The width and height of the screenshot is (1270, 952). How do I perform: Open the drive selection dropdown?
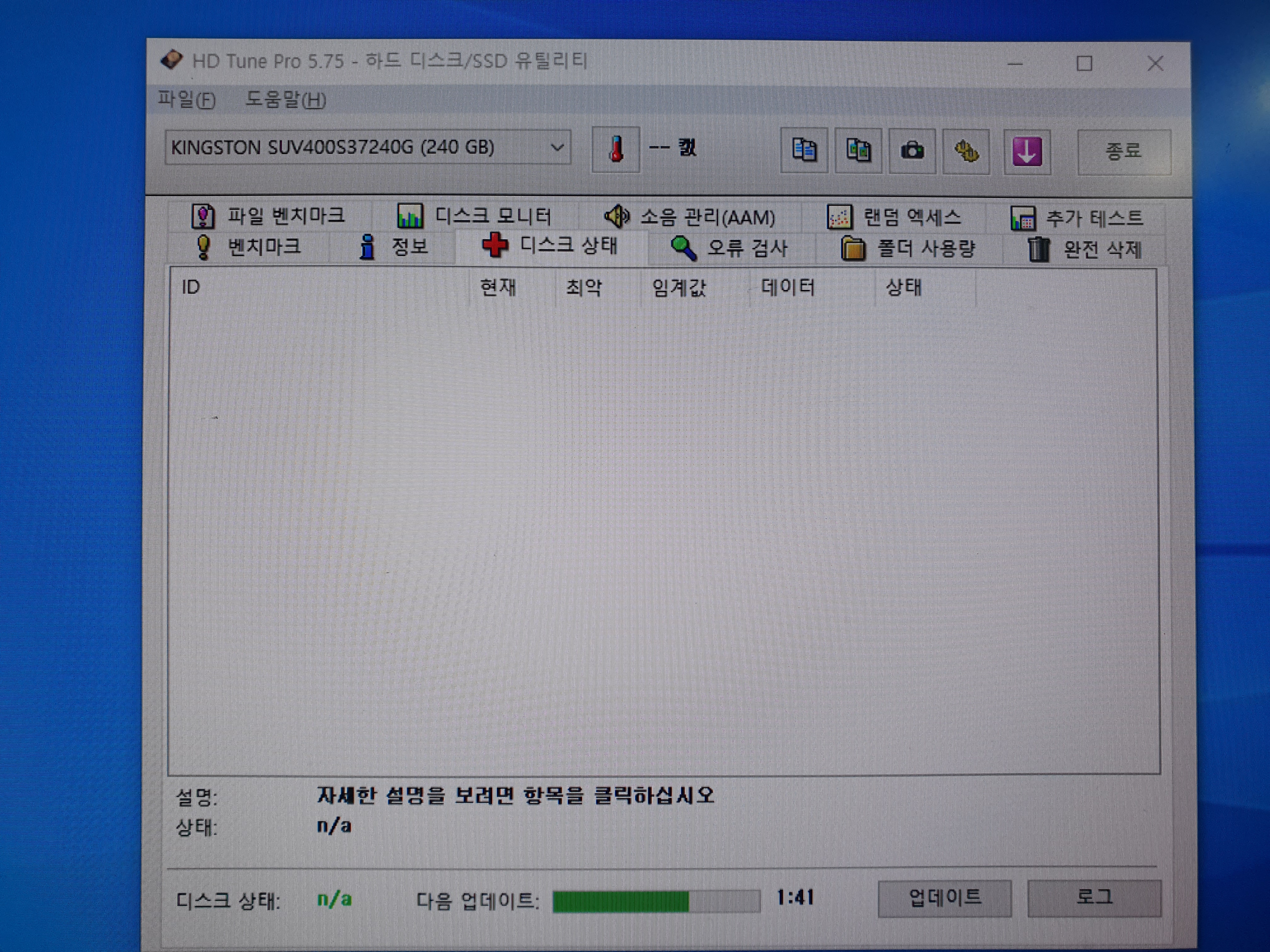click(x=368, y=147)
